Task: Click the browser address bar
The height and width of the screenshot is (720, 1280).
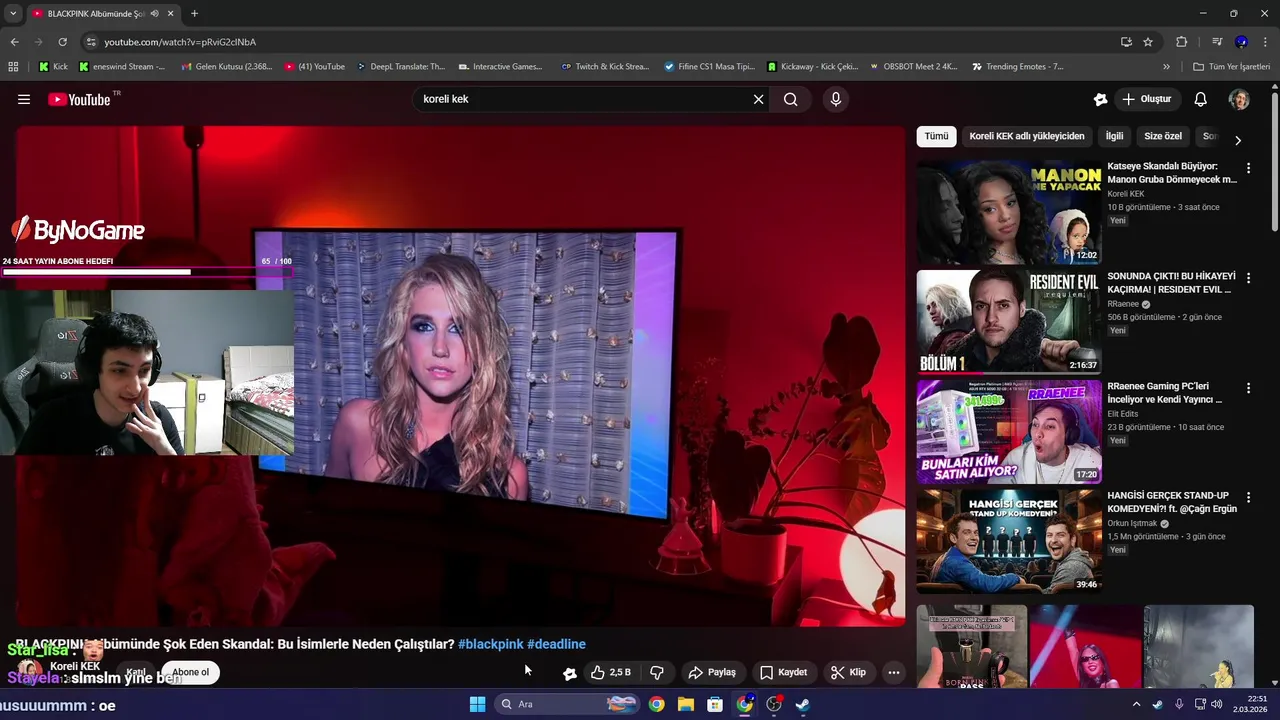Action: coord(600,42)
